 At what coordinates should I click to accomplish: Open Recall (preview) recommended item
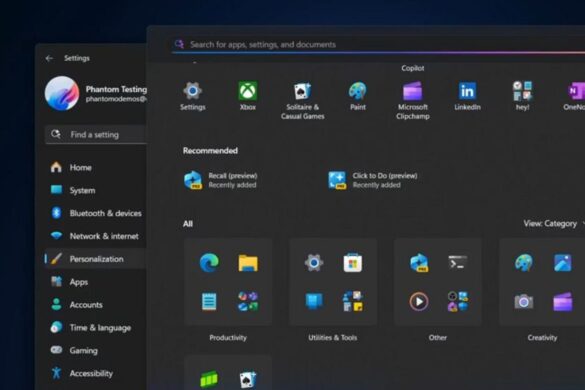pyautogui.click(x=221, y=180)
